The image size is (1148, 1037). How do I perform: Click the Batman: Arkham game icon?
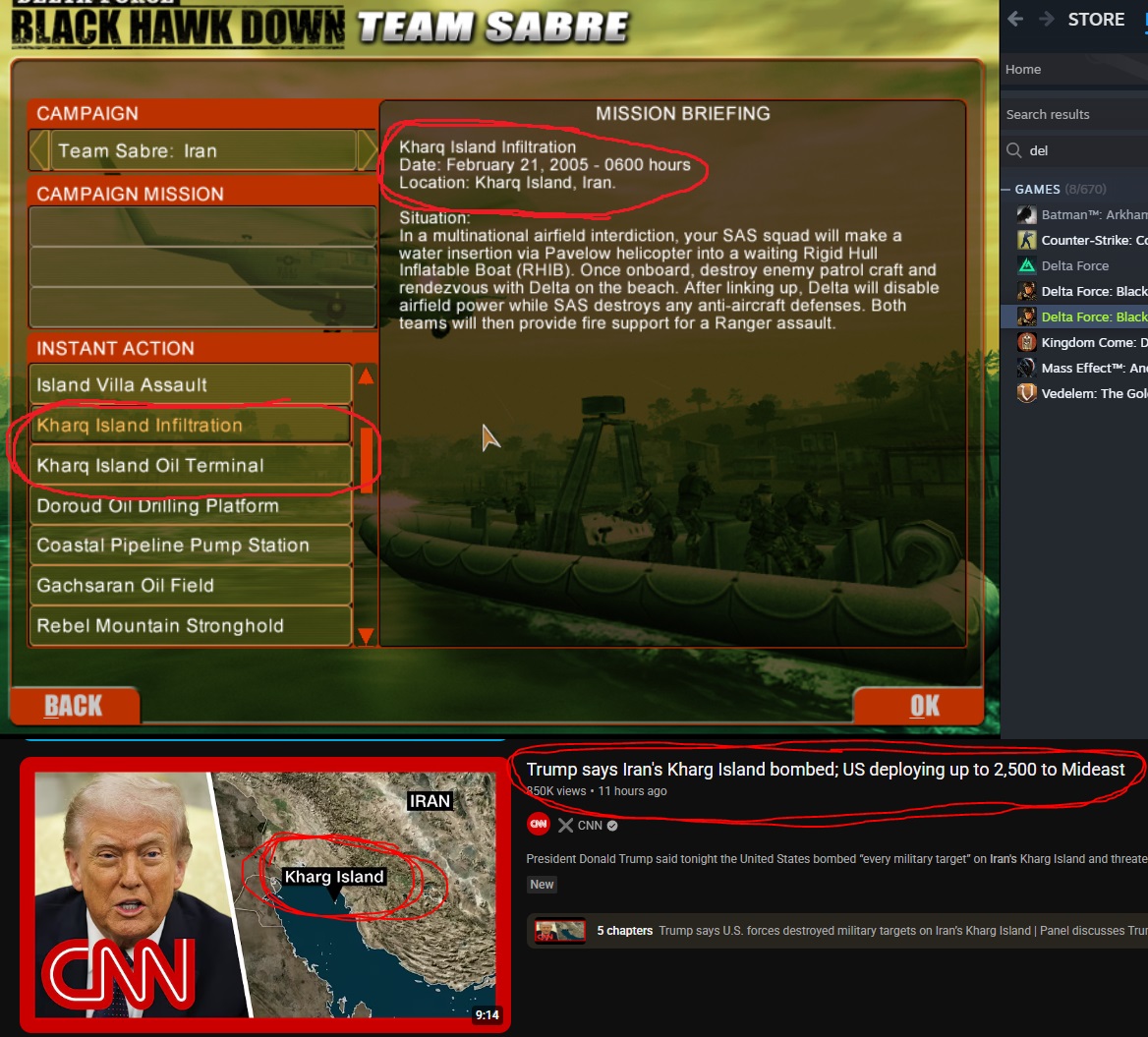1026,214
